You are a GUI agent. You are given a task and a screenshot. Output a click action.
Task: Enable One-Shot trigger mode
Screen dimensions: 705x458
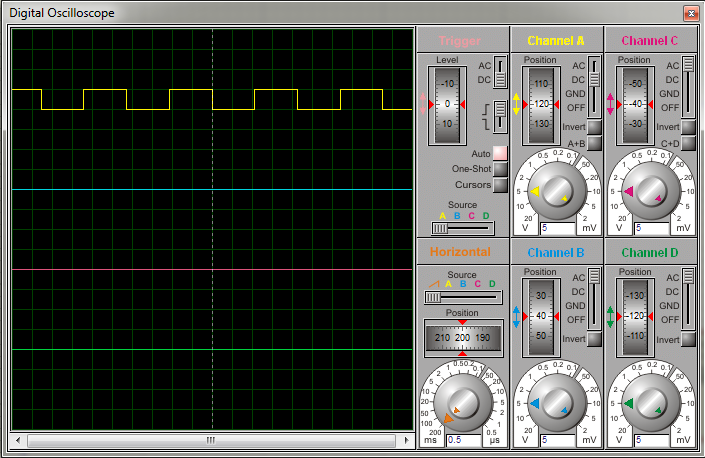coord(500,169)
